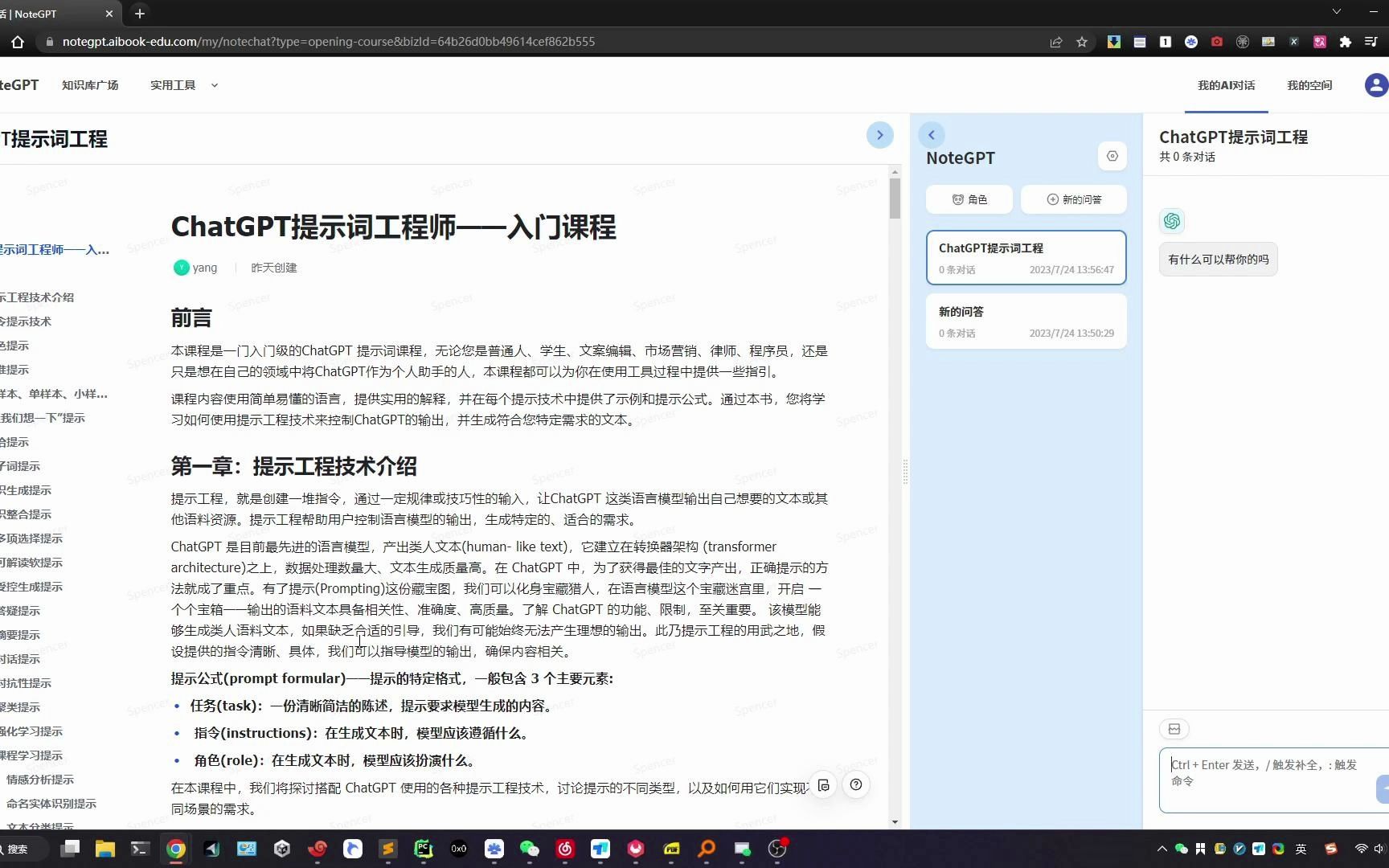Jump to 强化学习提示 in the outline
Screen dimensions: 1389x868
coord(31,731)
